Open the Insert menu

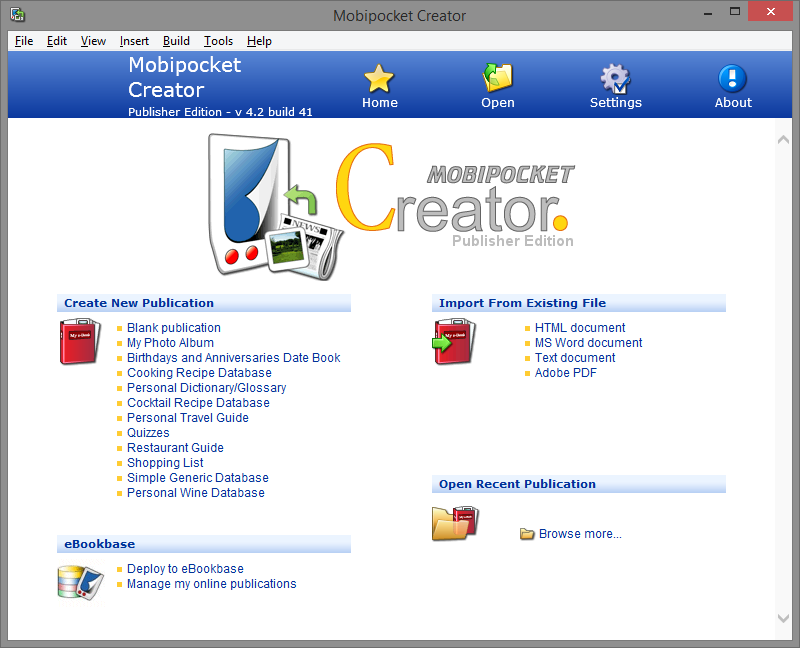134,41
